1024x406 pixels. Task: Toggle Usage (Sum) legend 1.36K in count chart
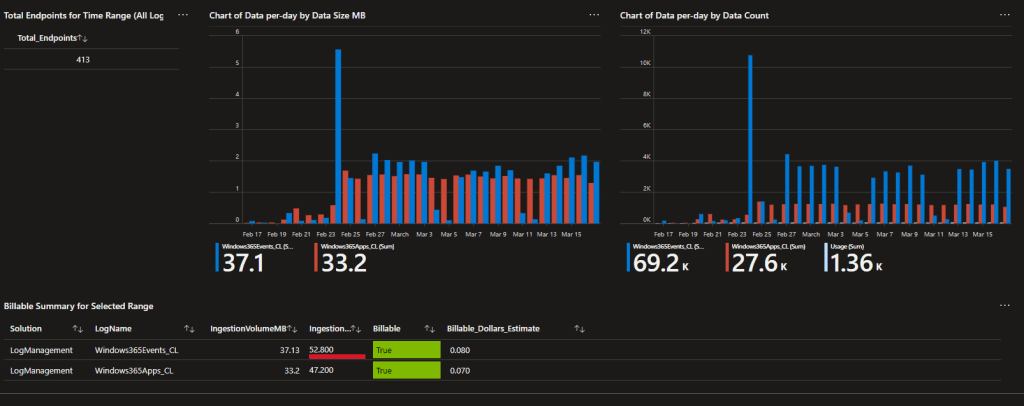[850, 262]
